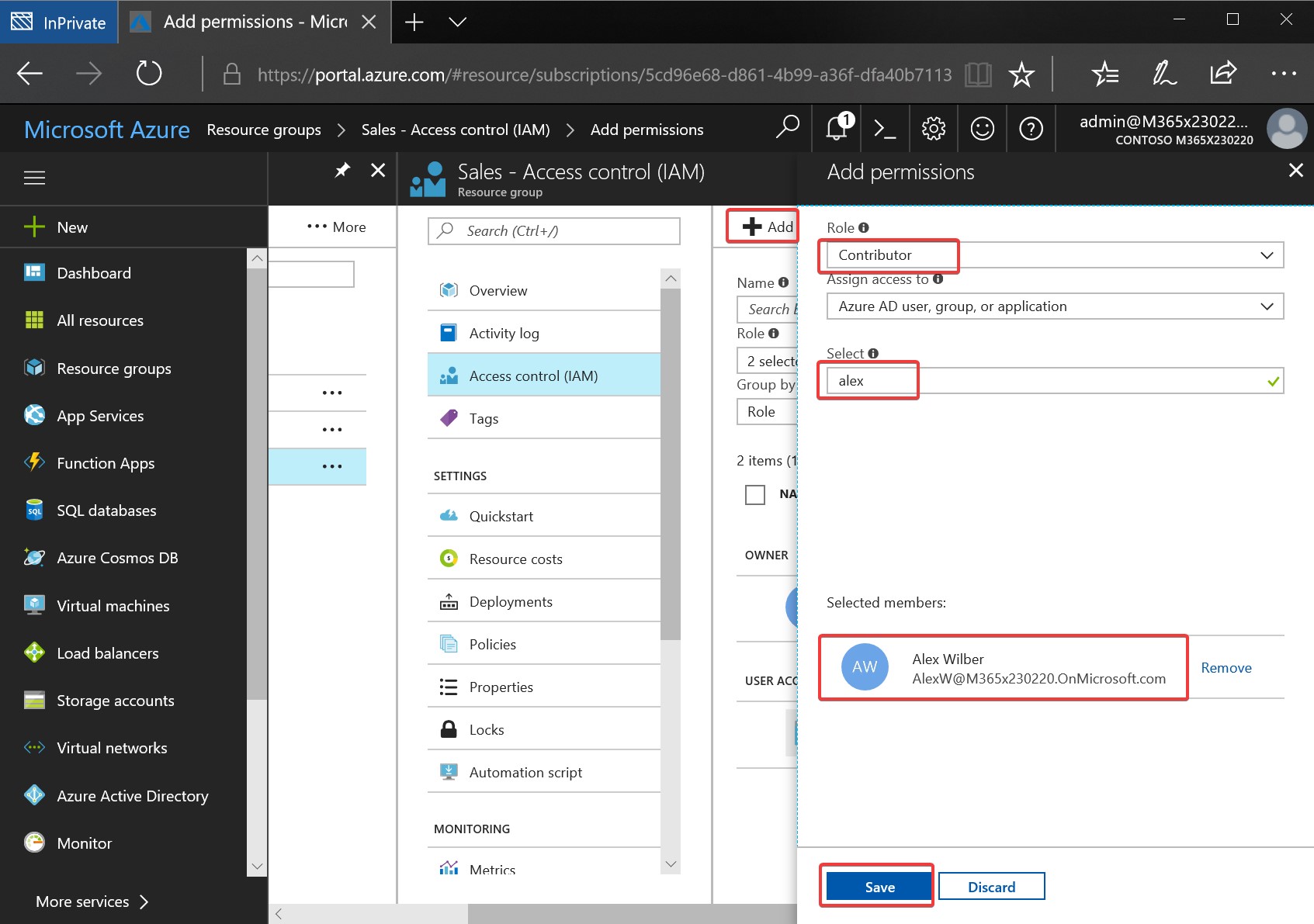Pin the resource groups blade

[x=342, y=170]
